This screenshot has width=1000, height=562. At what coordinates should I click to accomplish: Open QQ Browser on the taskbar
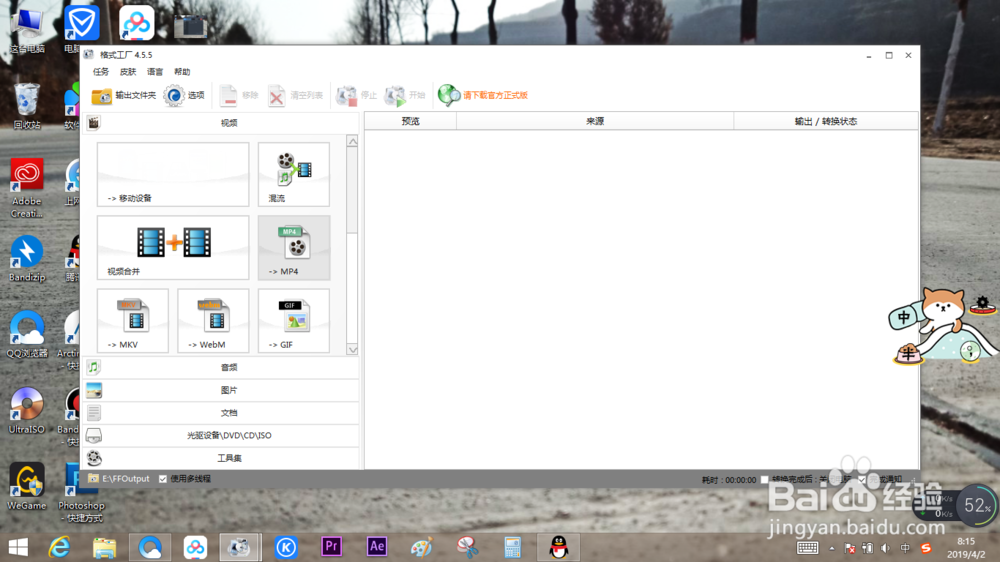(x=150, y=547)
